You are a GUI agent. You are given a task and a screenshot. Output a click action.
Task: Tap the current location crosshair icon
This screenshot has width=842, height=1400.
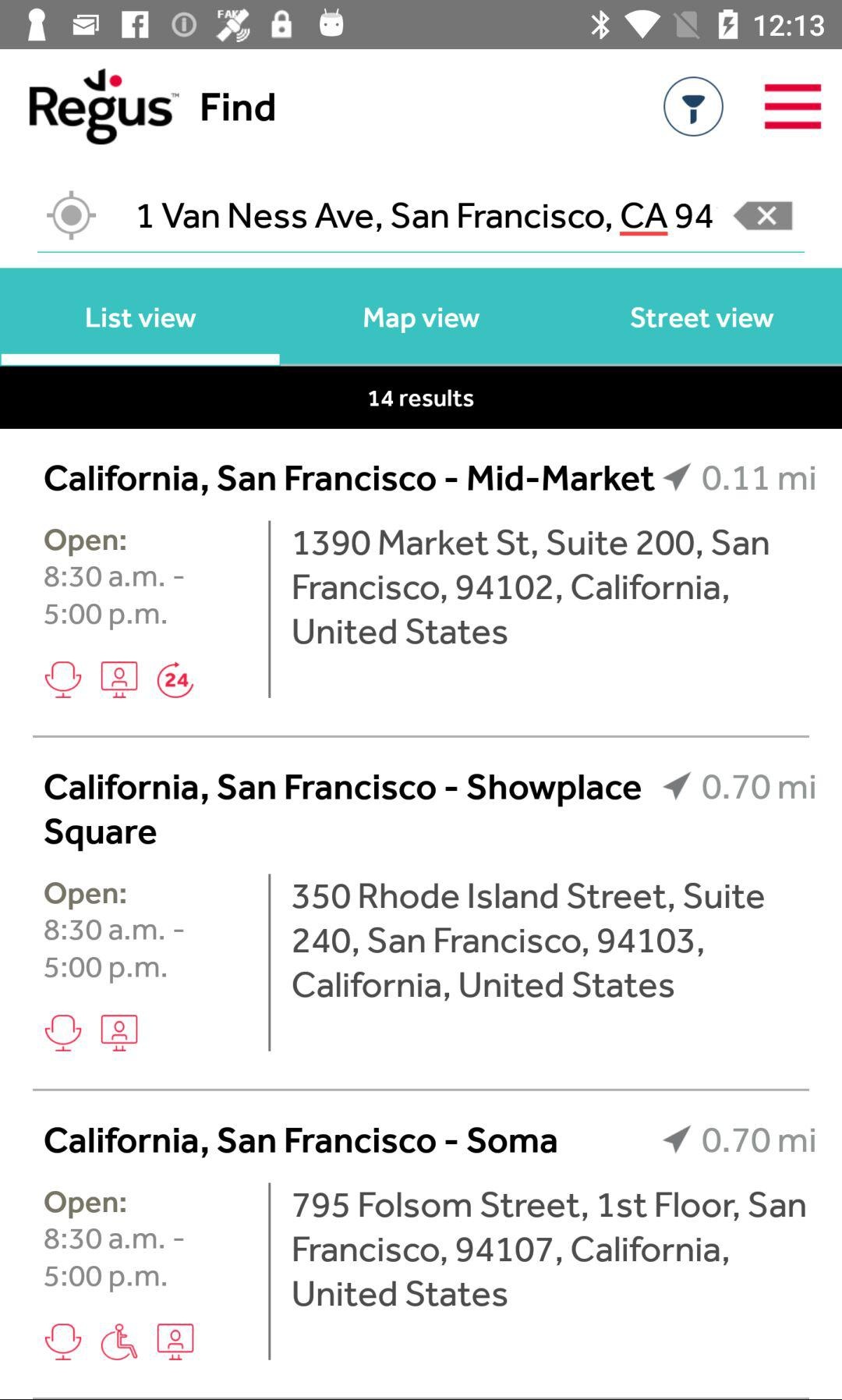[x=71, y=215]
